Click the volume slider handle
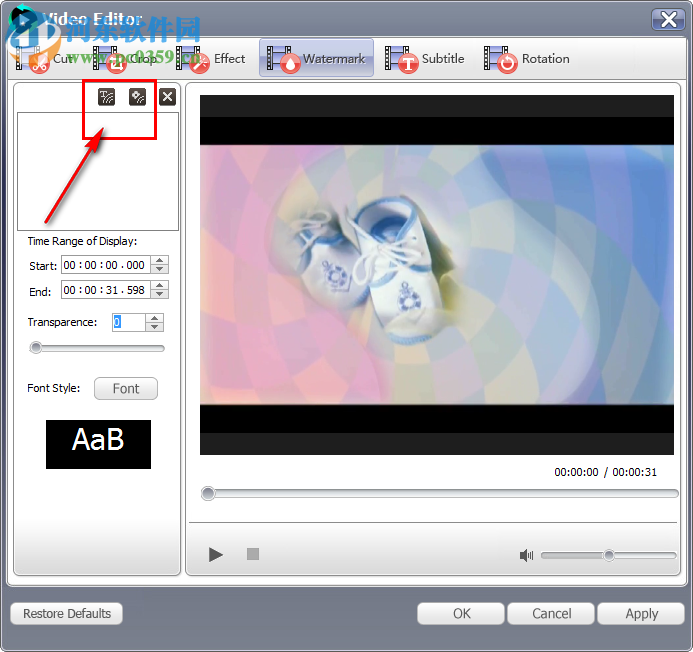693x652 pixels. point(609,555)
